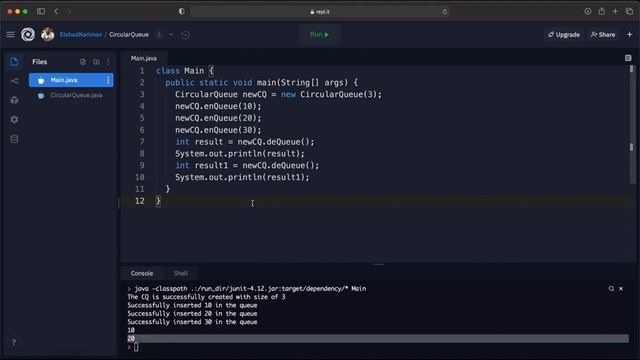Switch to Main.java editor tab
The width and height of the screenshot is (640, 360).
click(x=144, y=58)
